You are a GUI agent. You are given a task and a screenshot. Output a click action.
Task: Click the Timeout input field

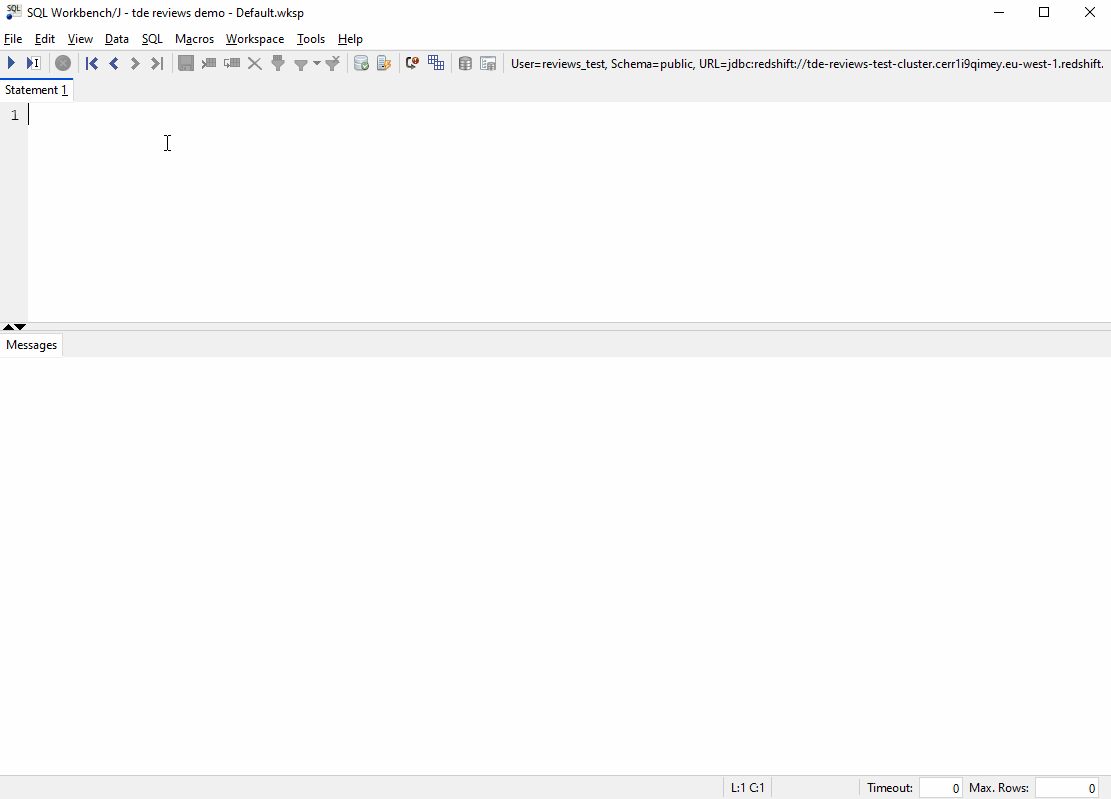click(x=940, y=788)
